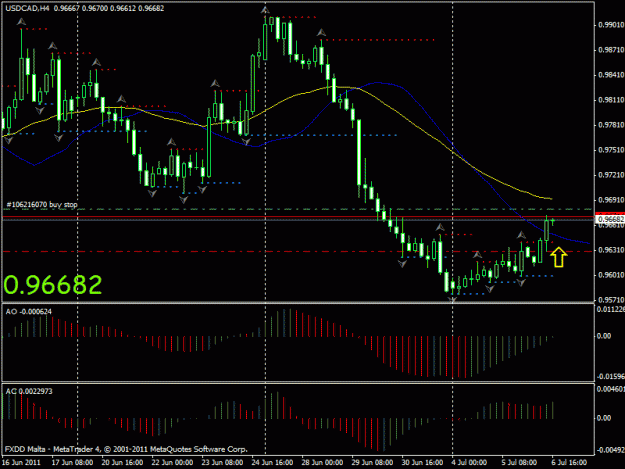Click the 5 Jul 08:00 time label

point(519,463)
